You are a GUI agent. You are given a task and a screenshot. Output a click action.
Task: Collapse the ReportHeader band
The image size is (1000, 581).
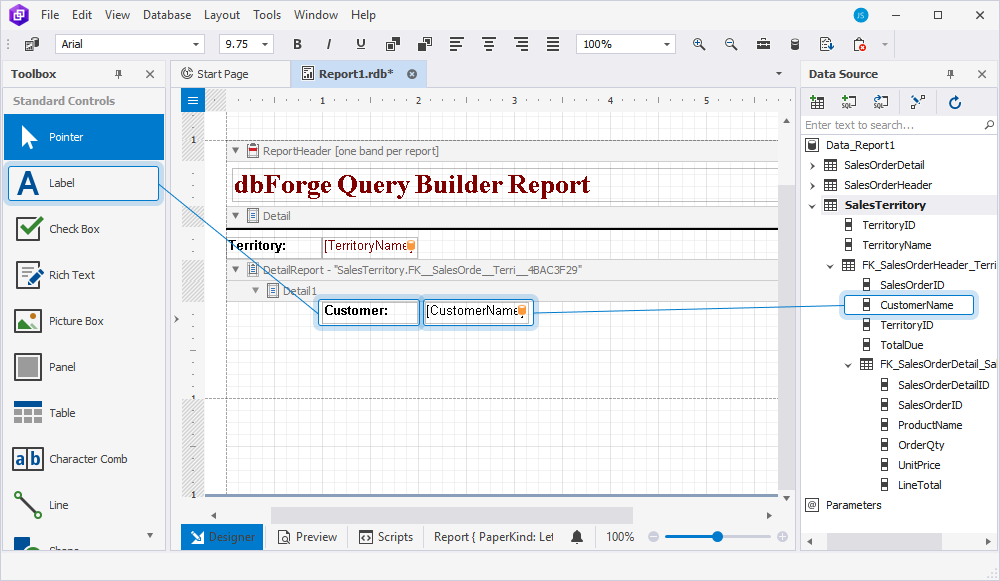pyautogui.click(x=235, y=151)
